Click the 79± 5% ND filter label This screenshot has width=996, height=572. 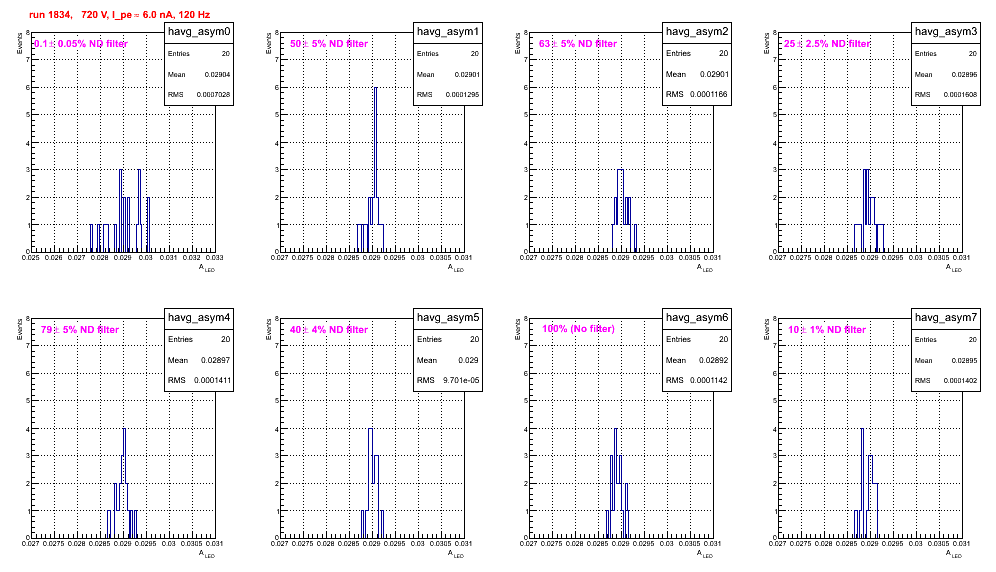[x=80, y=330]
